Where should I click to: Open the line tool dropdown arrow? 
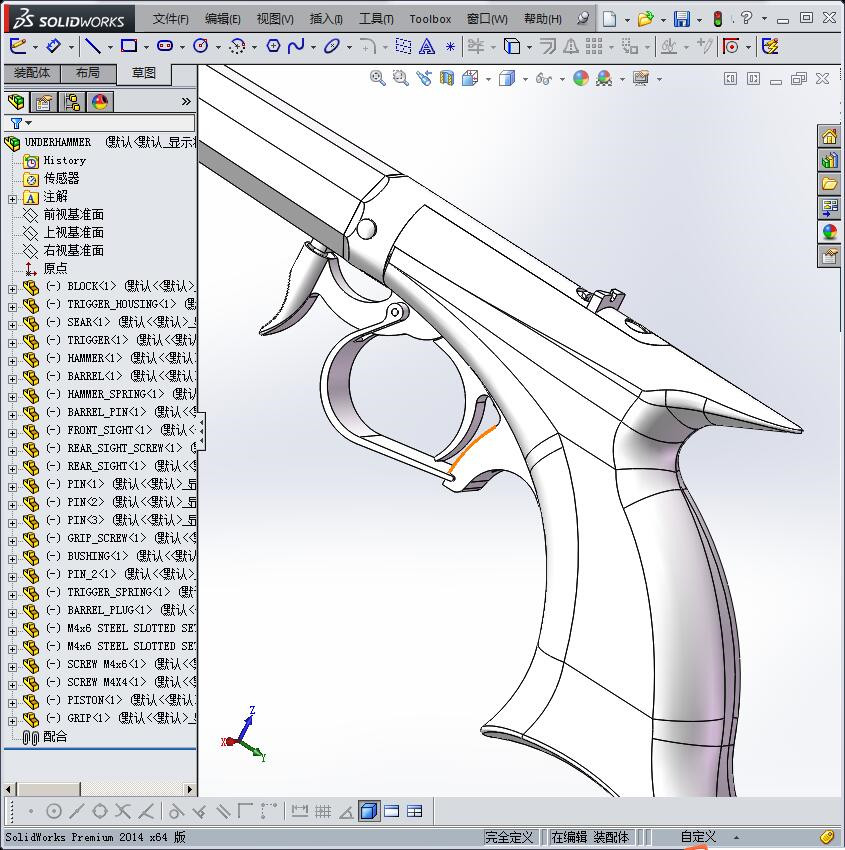coord(110,47)
